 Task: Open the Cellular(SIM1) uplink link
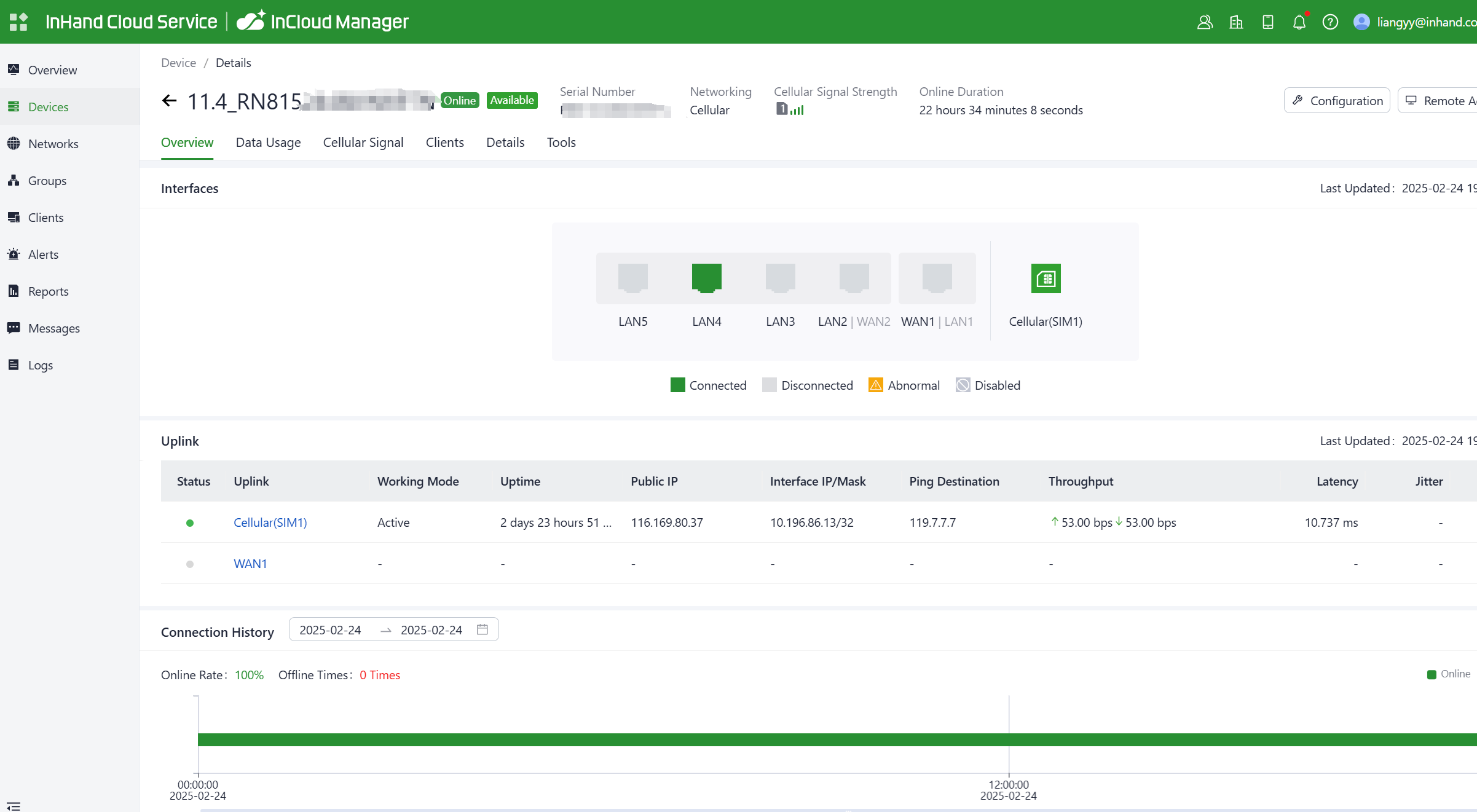270,522
